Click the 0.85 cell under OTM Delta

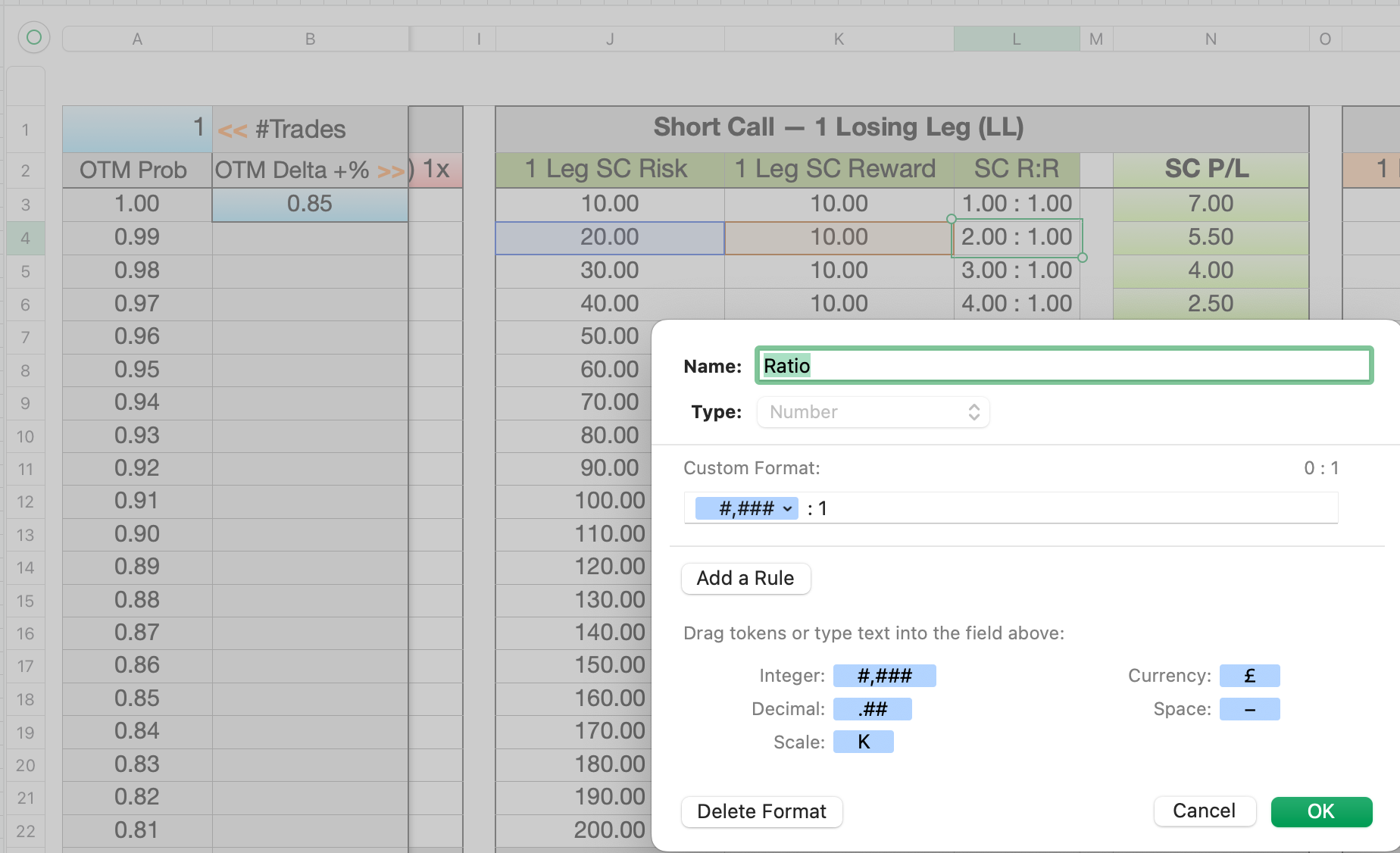(x=311, y=205)
